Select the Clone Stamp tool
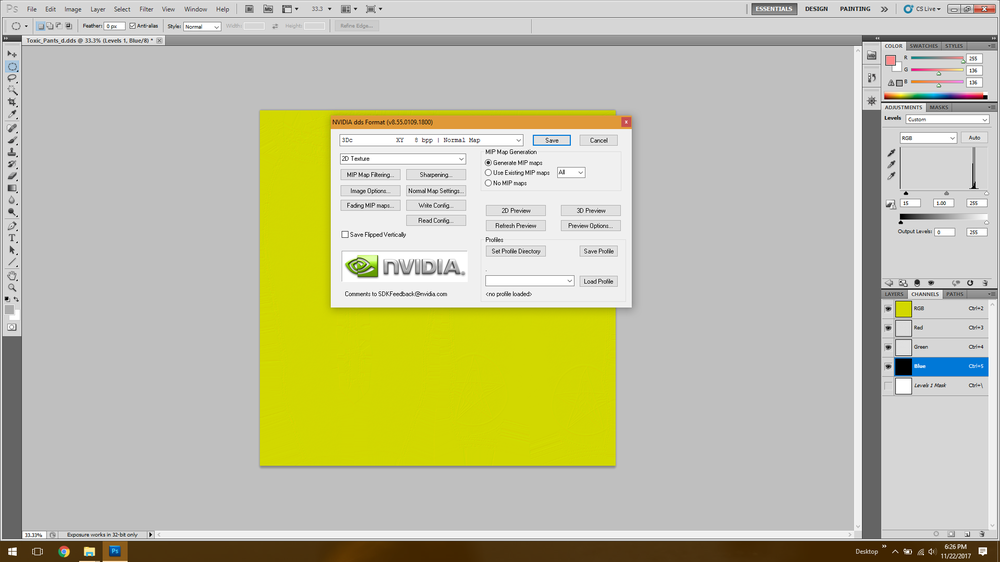 12,152
